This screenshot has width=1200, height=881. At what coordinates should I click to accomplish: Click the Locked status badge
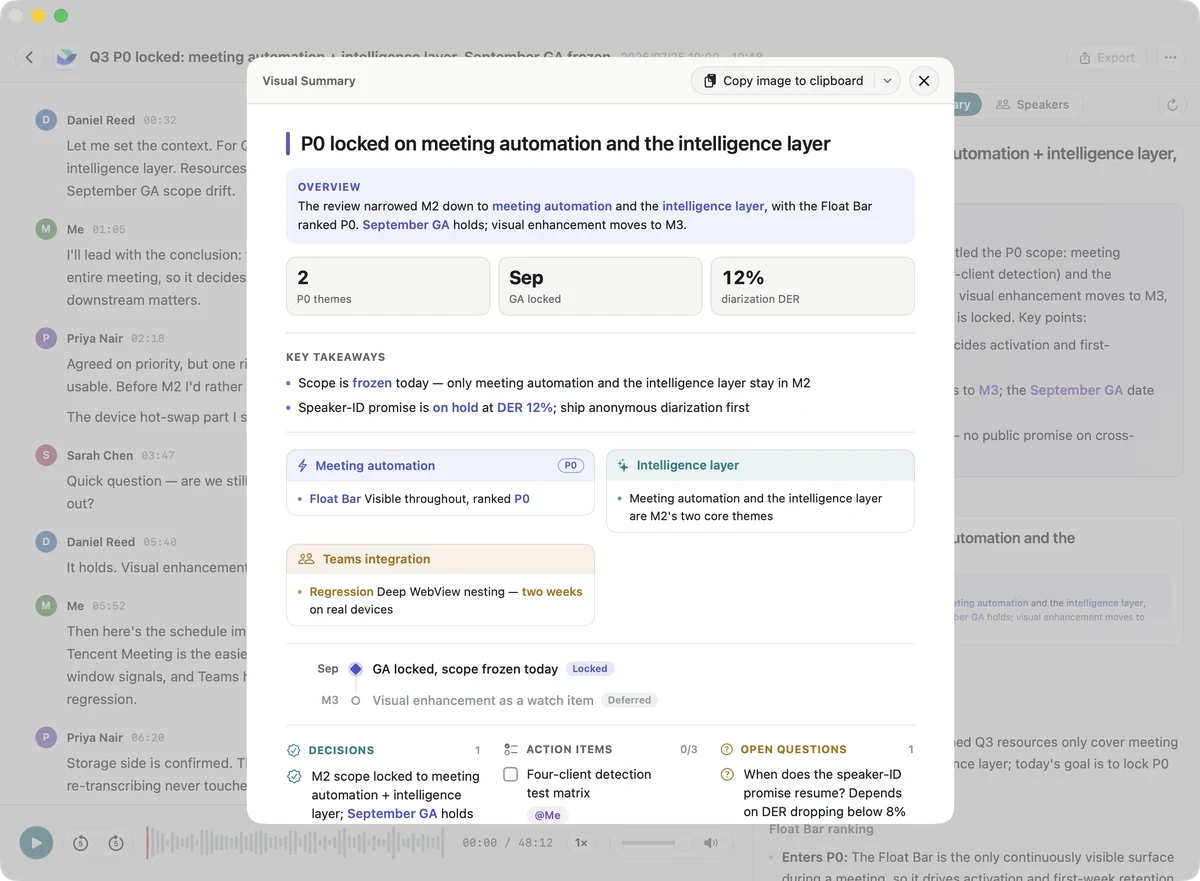tap(590, 669)
